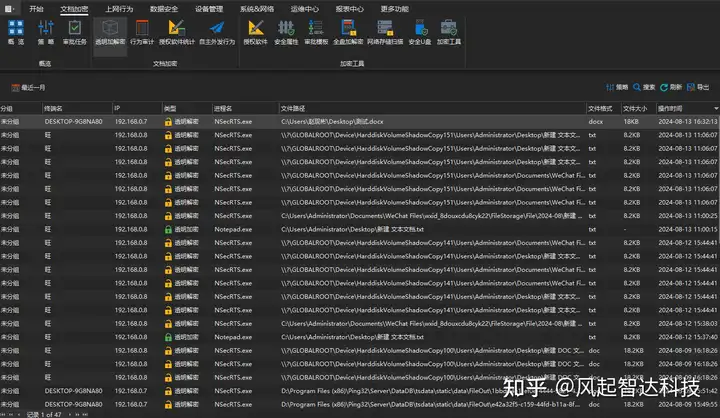Click the 导出 export button
The image size is (720, 418).
(x=698, y=87)
